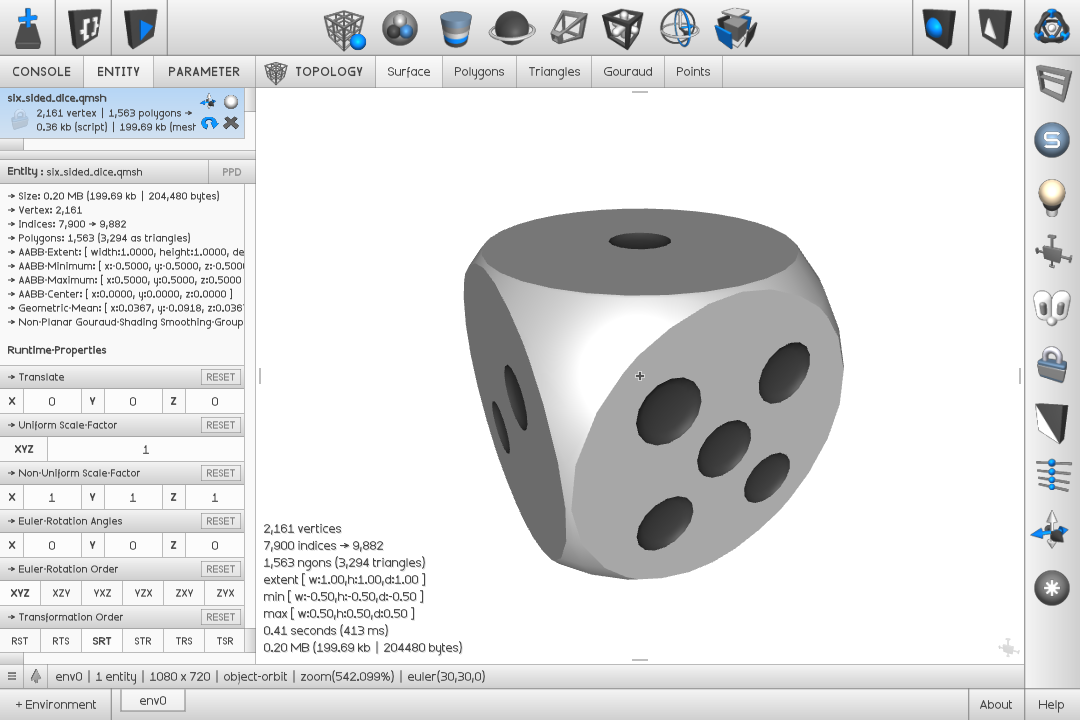This screenshot has width=1080, height=720.
Task: Click the padlock icon in right sidebar
Action: click(1051, 363)
